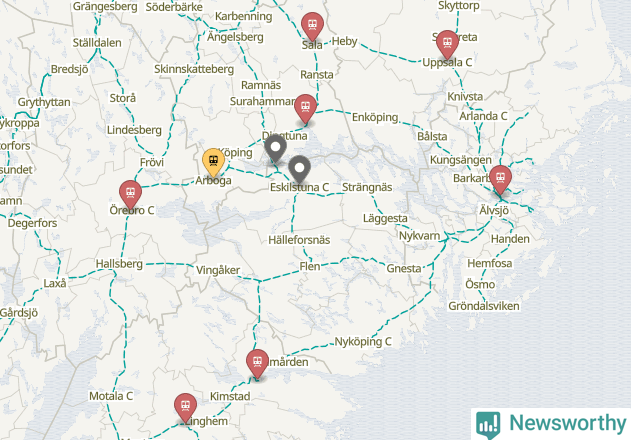Select the red train marker at Linghem
The width and height of the screenshot is (631, 440).
(186, 408)
